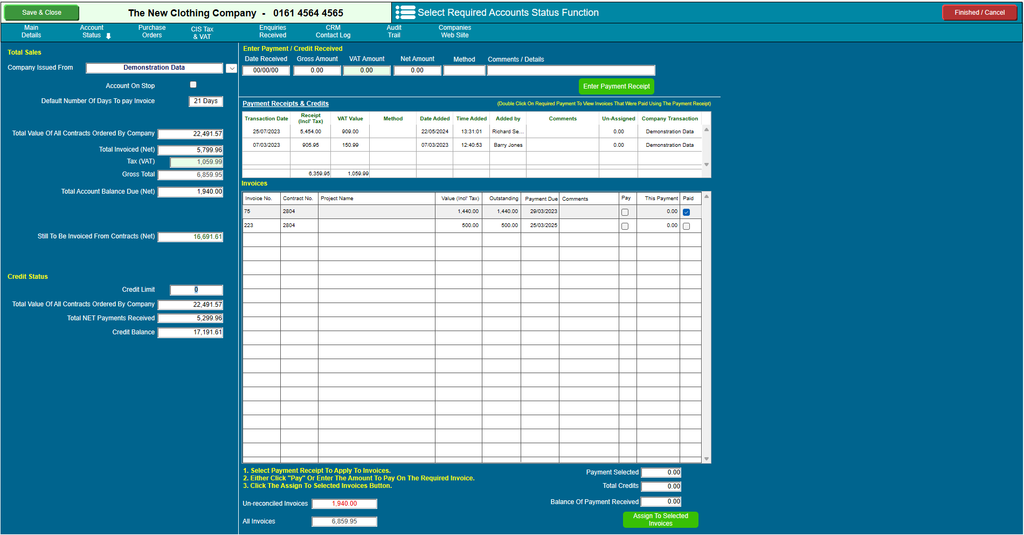Expand the Company Issued From dropdown arrow
The height and width of the screenshot is (535, 1024).
click(231, 68)
